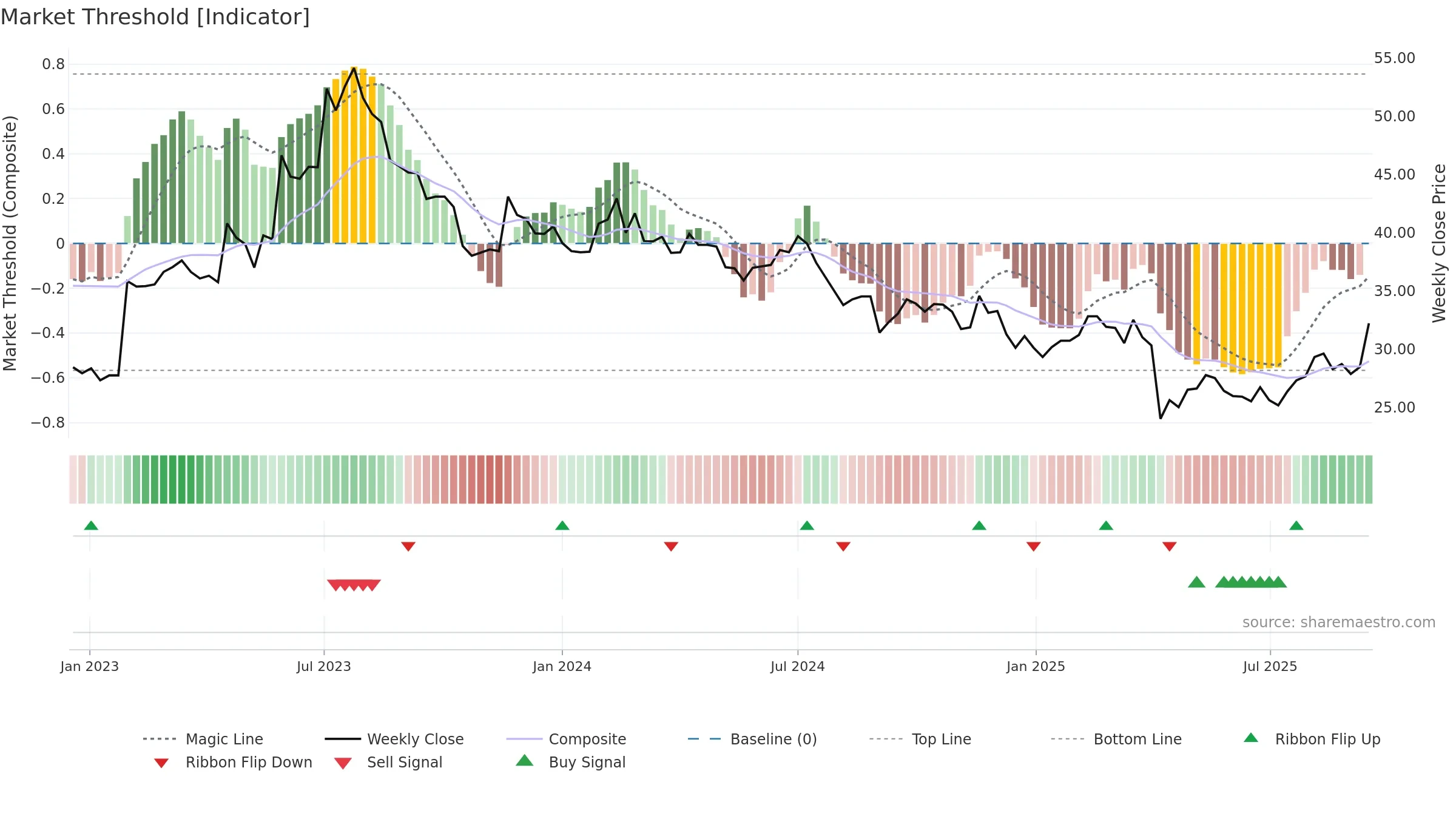
Task: Hide the Top Line series via legend
Action: pyautogui.click(x=920, y=739)
